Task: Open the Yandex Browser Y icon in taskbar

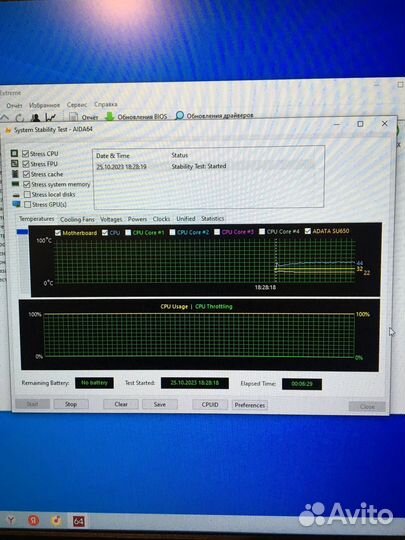Action: click(11, 520)
